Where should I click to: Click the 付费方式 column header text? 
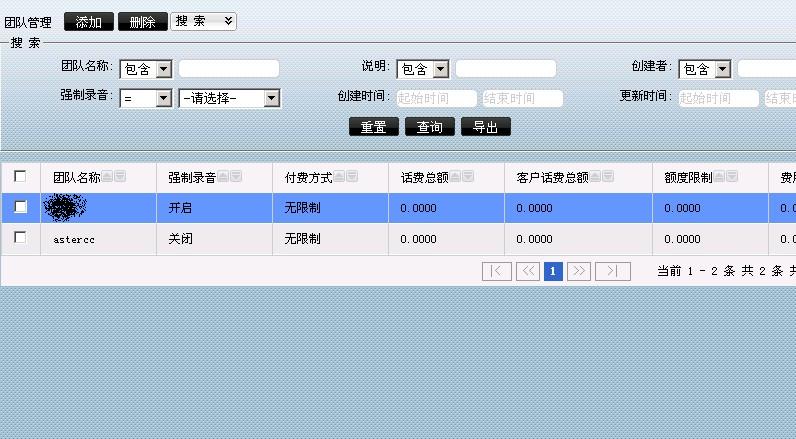tap(309, 177)
